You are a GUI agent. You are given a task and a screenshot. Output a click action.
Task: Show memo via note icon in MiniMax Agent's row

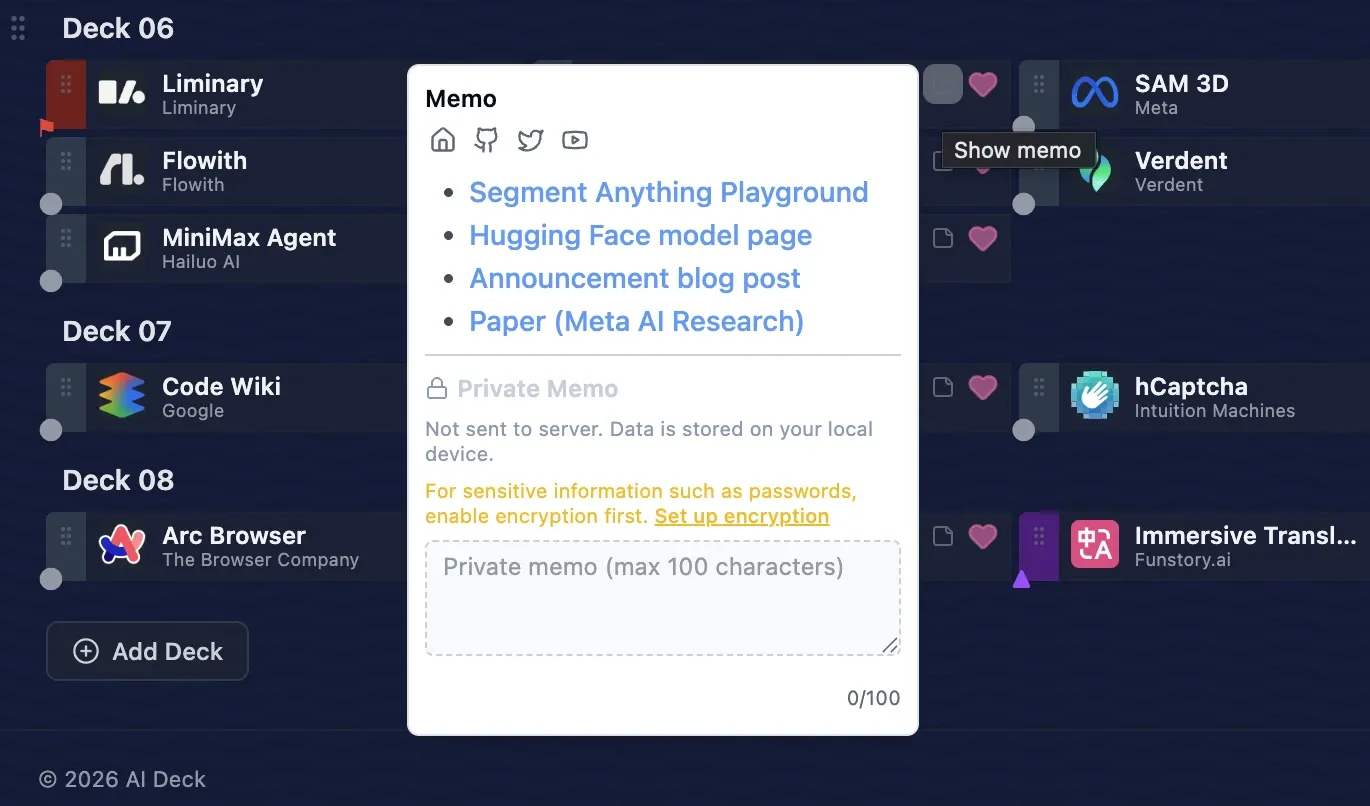coord(943,238)
